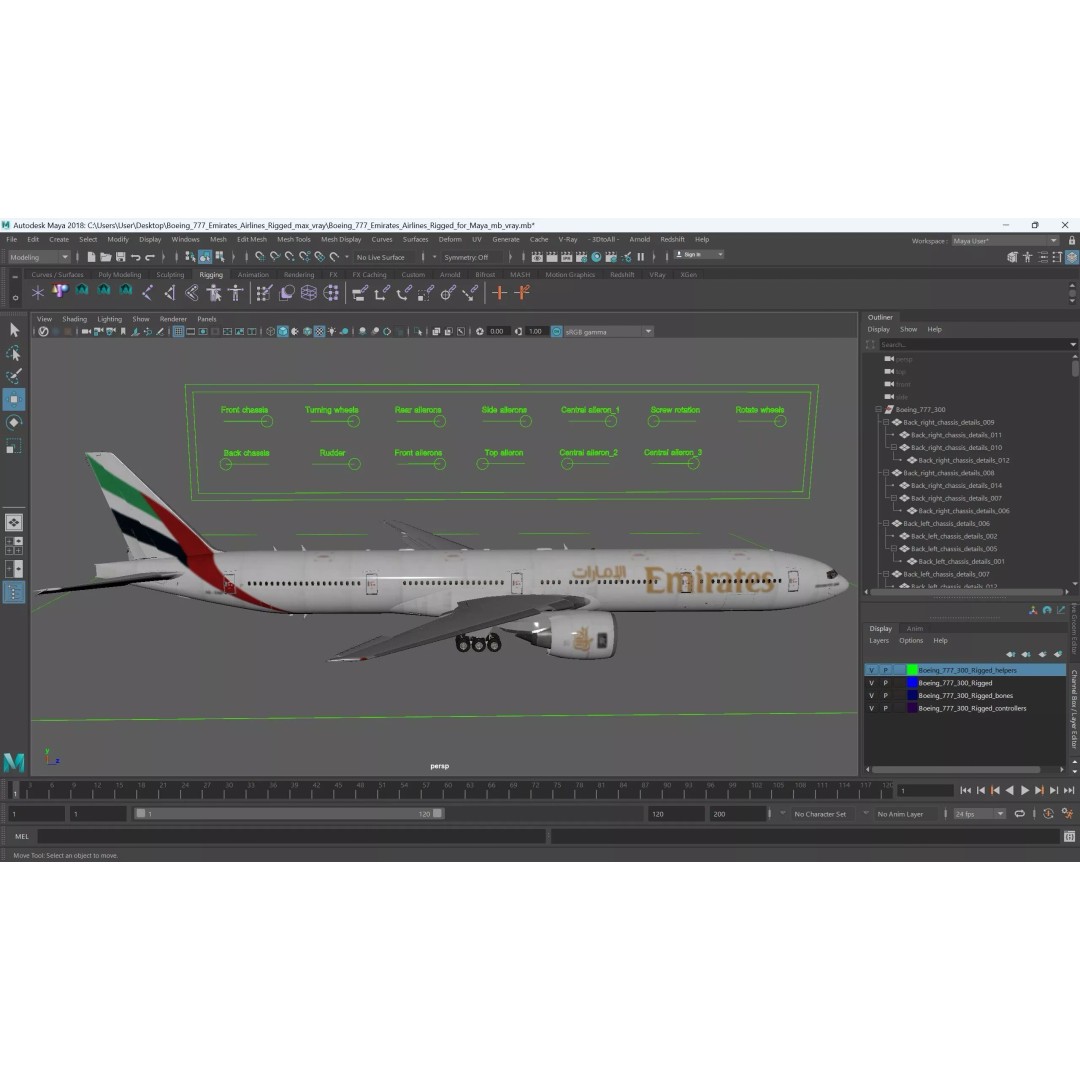Click green color swatch of Rigged_helpers layer
Screen dimensions: 1080x1080
click(x=912, y=670)
